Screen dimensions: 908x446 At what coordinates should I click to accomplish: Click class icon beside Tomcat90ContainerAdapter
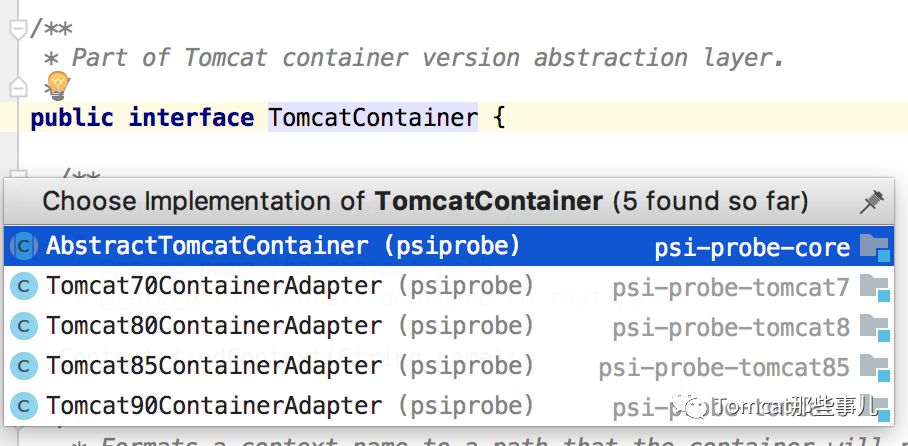23,406
